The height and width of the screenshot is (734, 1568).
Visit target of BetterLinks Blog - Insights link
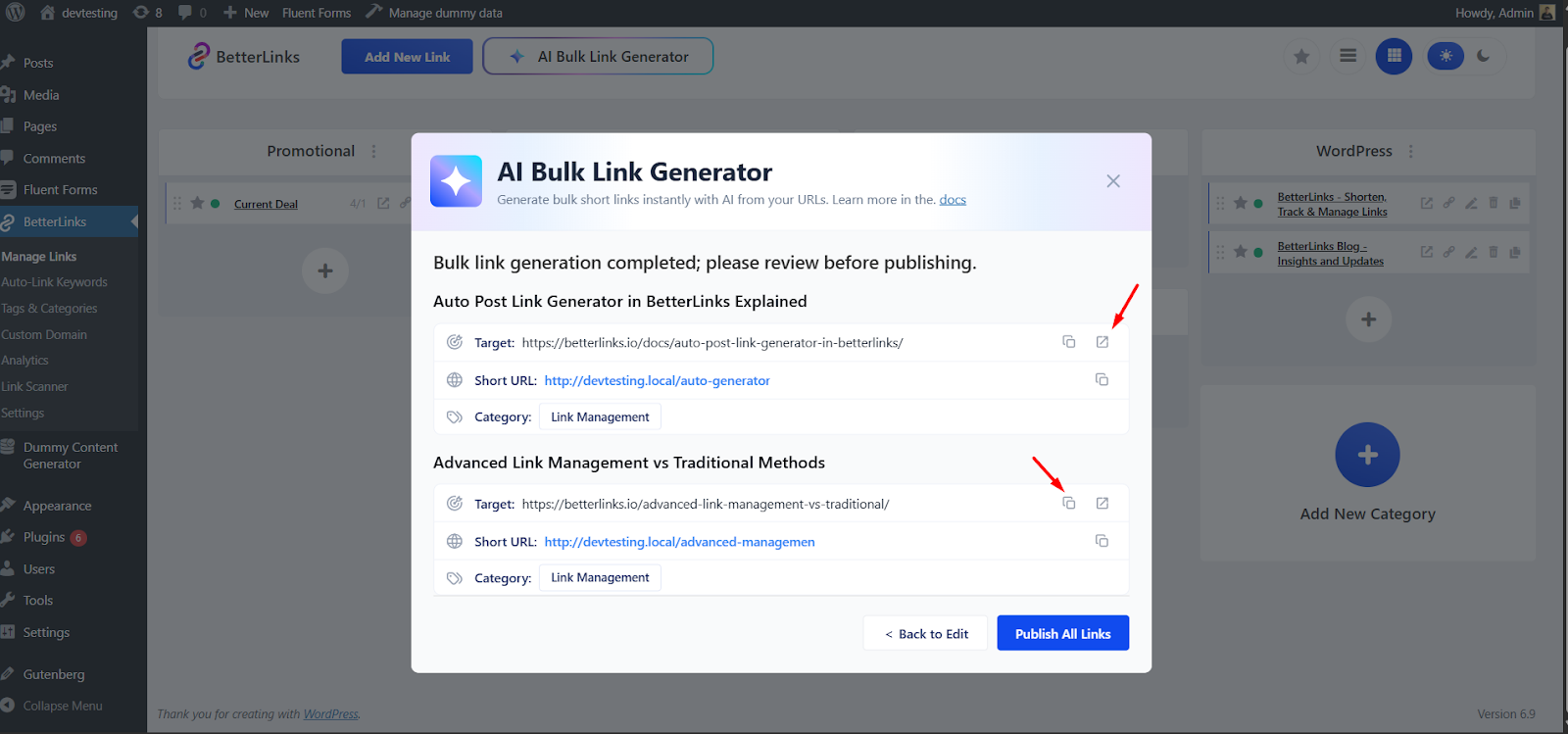point(1427,252)
